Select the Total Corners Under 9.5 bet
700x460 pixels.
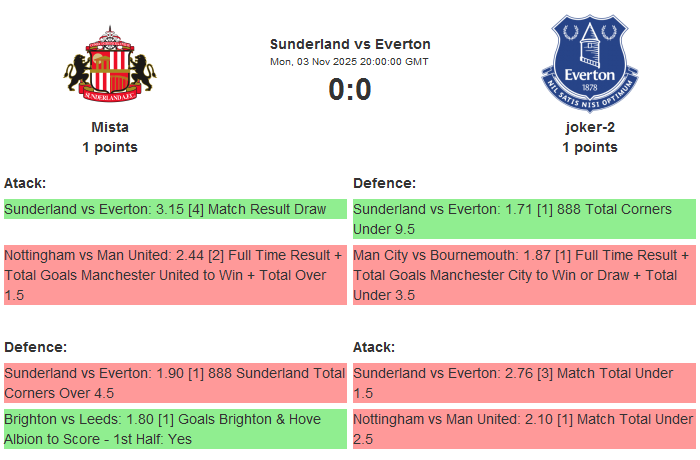524,219
